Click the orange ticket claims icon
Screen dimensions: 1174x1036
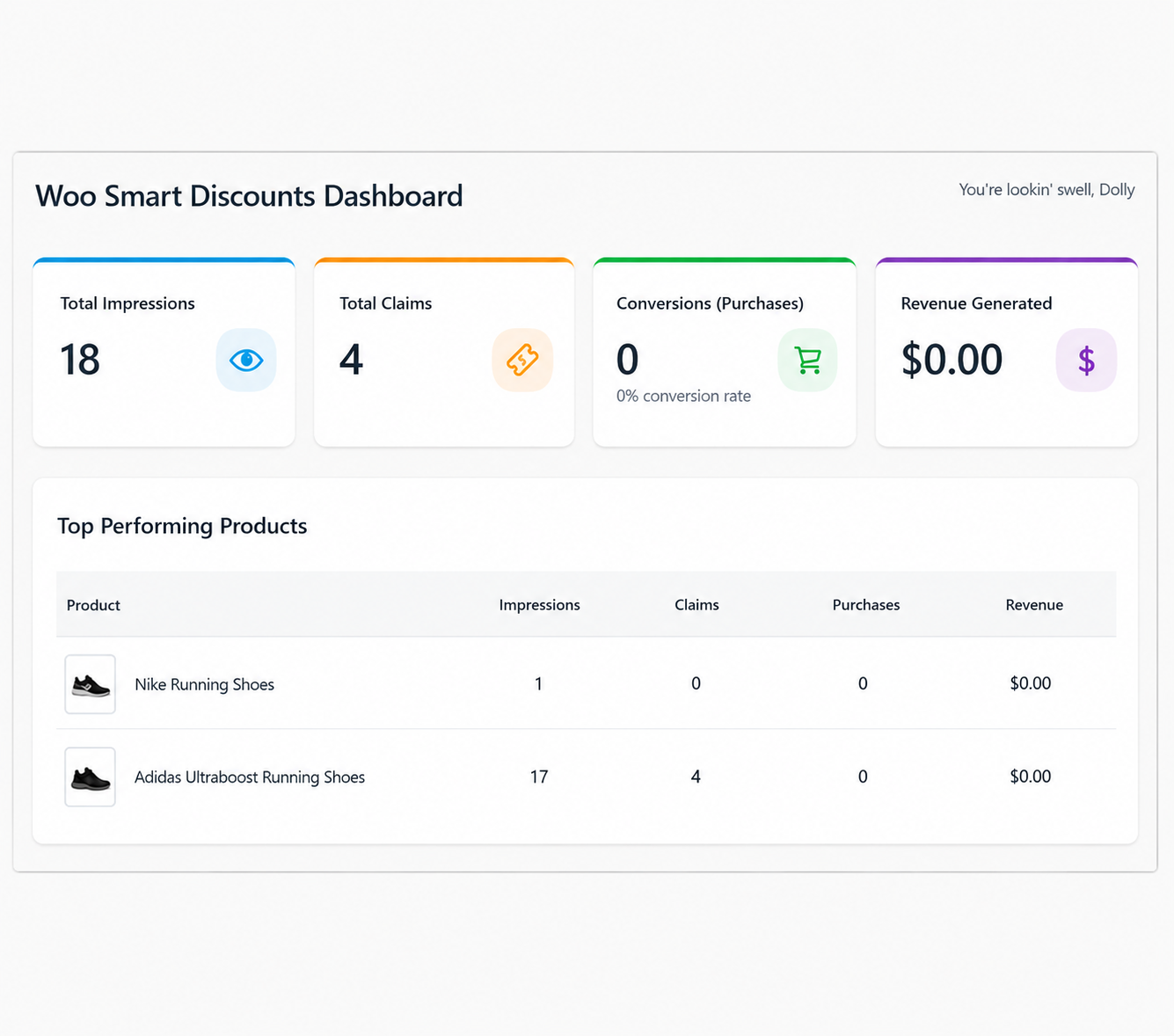(522, 360)
